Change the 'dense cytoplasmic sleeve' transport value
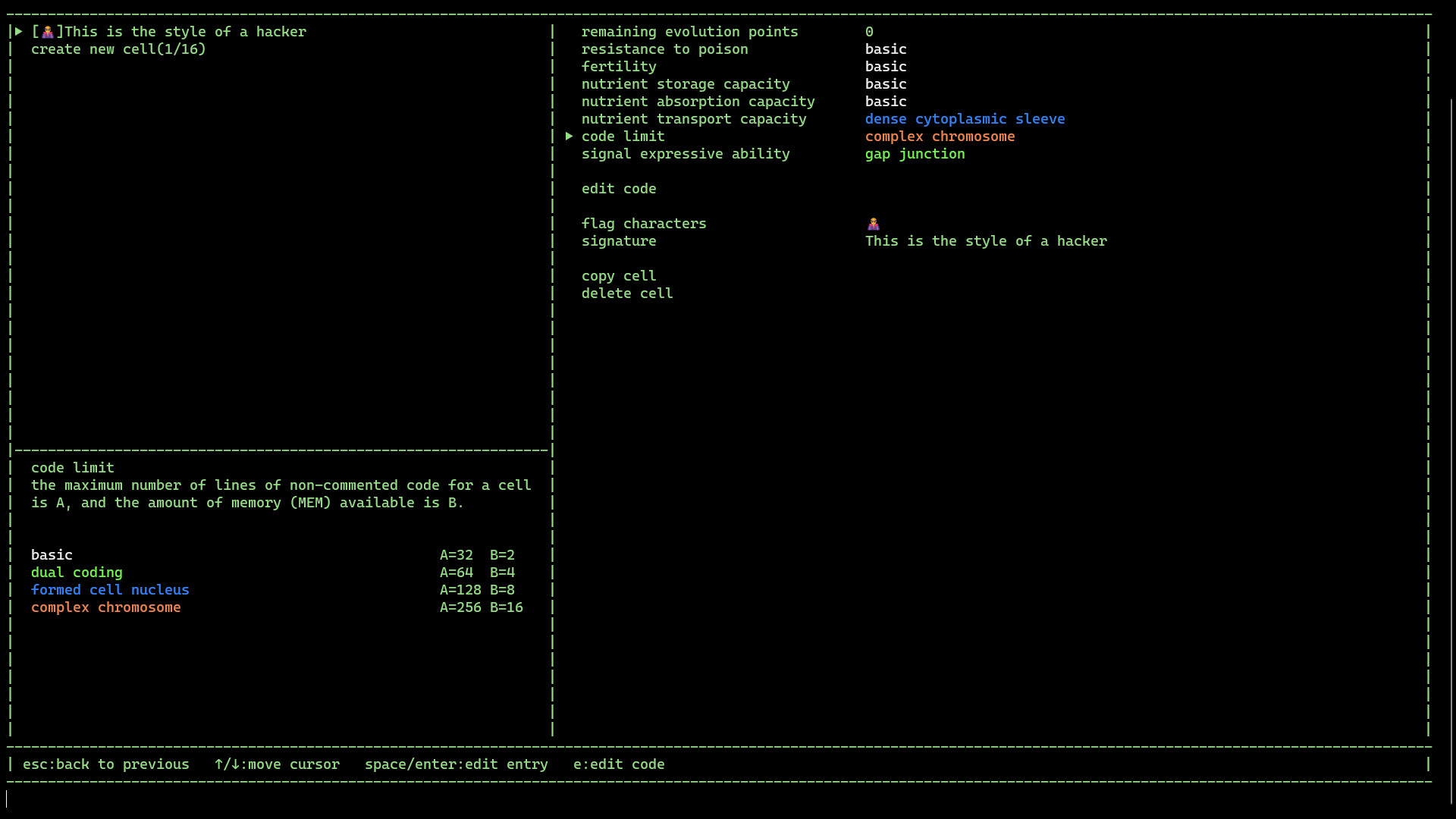The image size is (1456, 819). click(x=965, y=119)
